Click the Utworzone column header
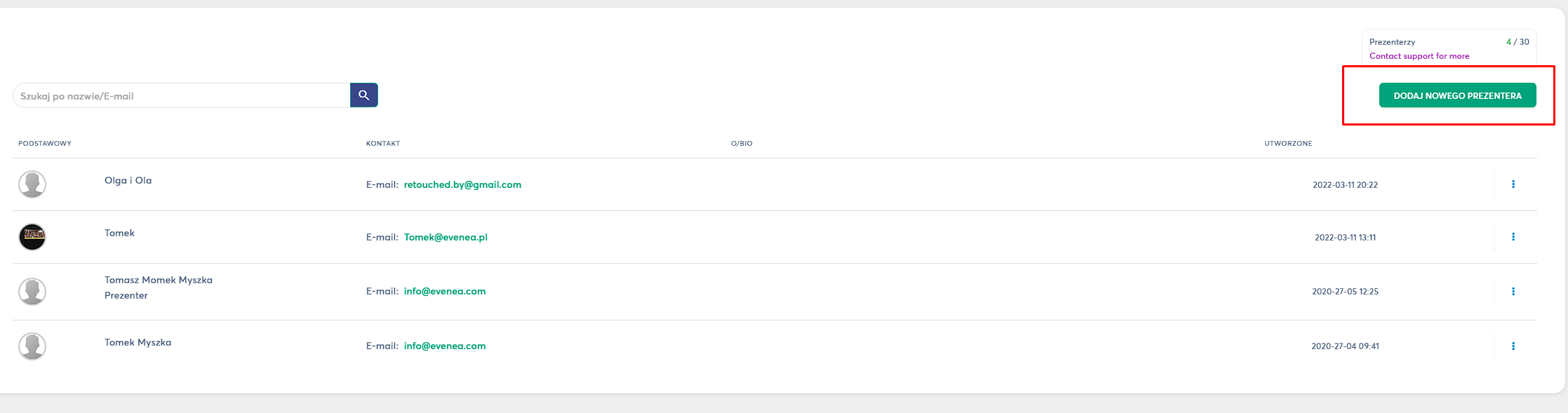Image resolution: width=1568 pixels, height=413 pixels. (1288, 144)
